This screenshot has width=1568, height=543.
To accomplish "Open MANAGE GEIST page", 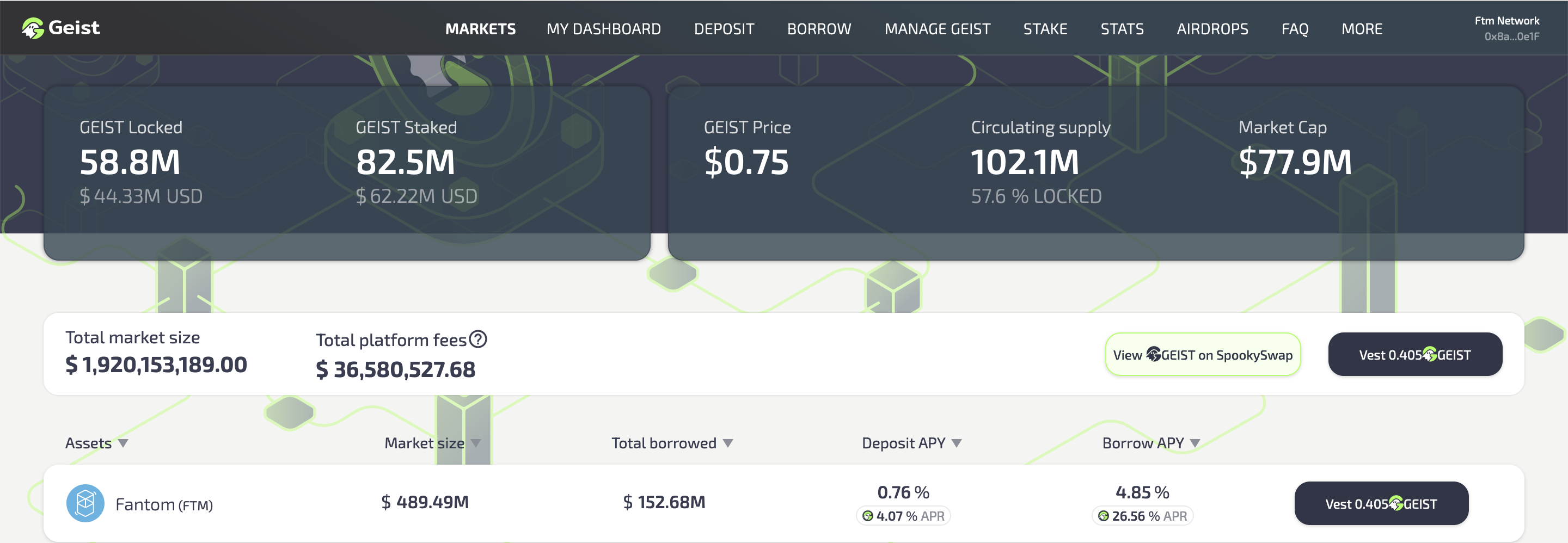I will point(938,29).
